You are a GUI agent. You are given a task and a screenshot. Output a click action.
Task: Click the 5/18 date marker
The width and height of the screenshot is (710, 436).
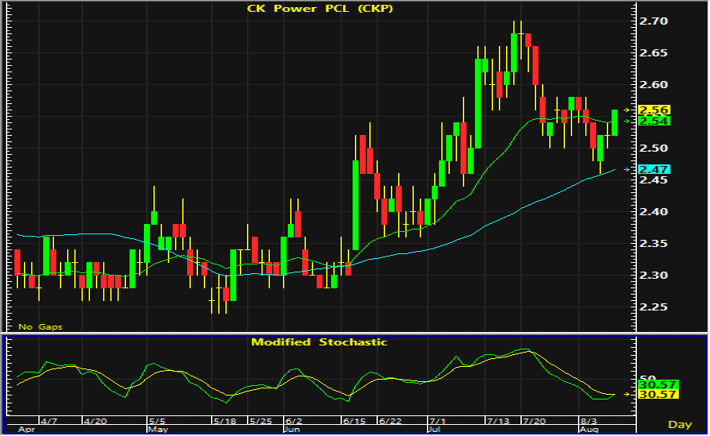pyautogui.click(x=225, y=421)
